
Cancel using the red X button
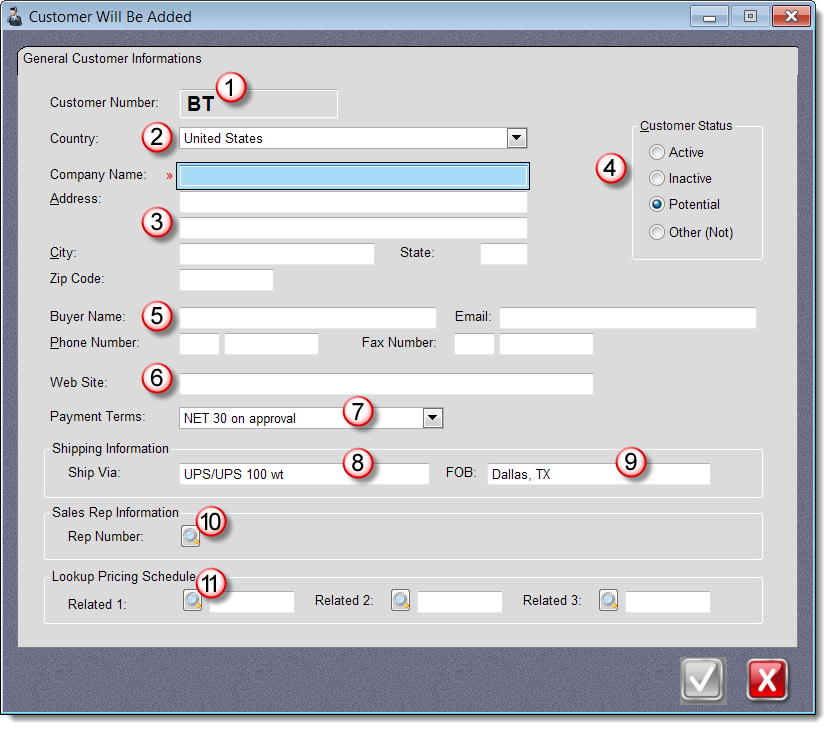click(767, 680)
